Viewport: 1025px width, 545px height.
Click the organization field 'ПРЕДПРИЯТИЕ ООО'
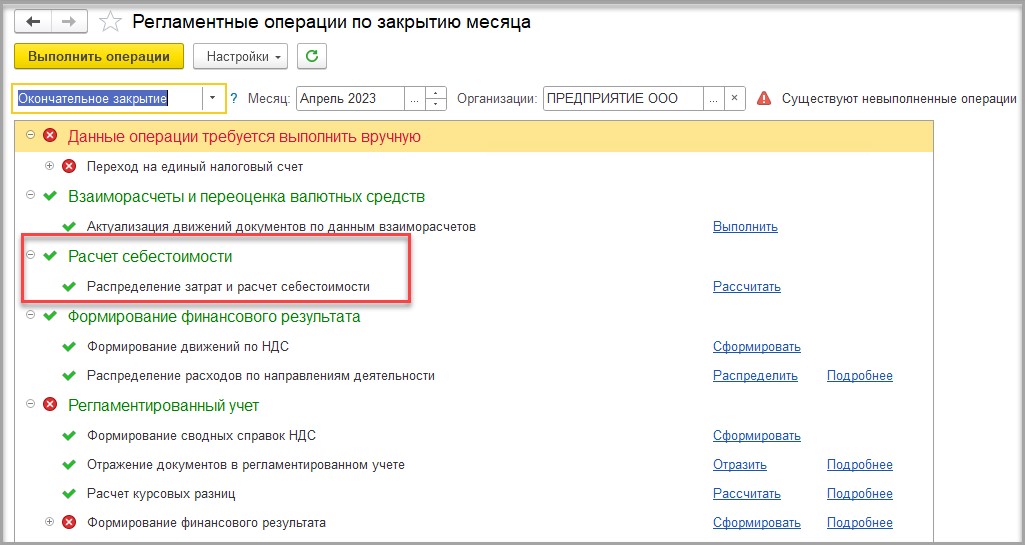coord(623,99)
